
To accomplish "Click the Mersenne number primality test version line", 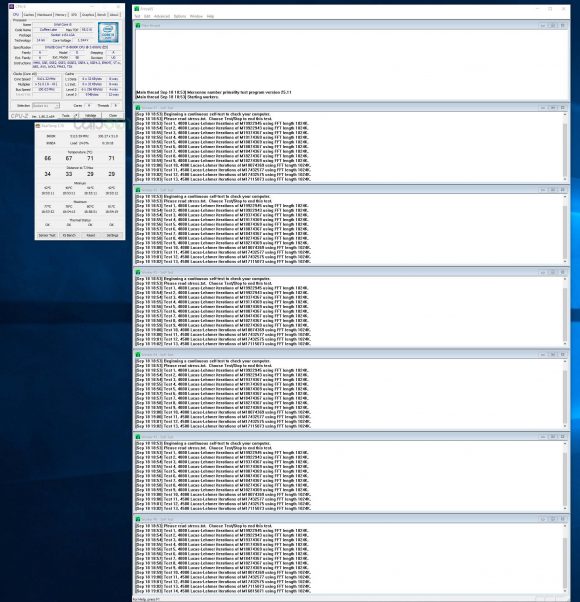I will click(214, 93).
